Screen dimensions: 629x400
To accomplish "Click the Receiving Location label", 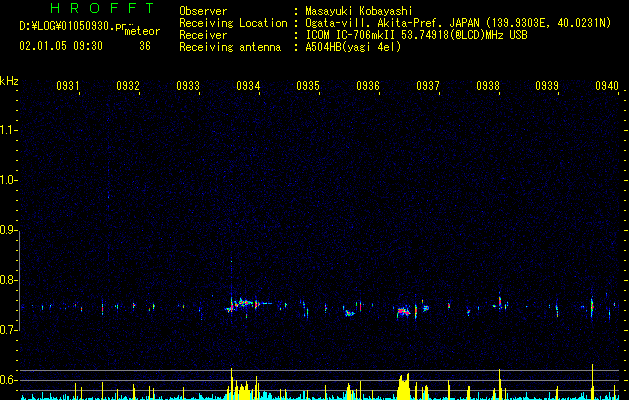I will pos(233,23).
